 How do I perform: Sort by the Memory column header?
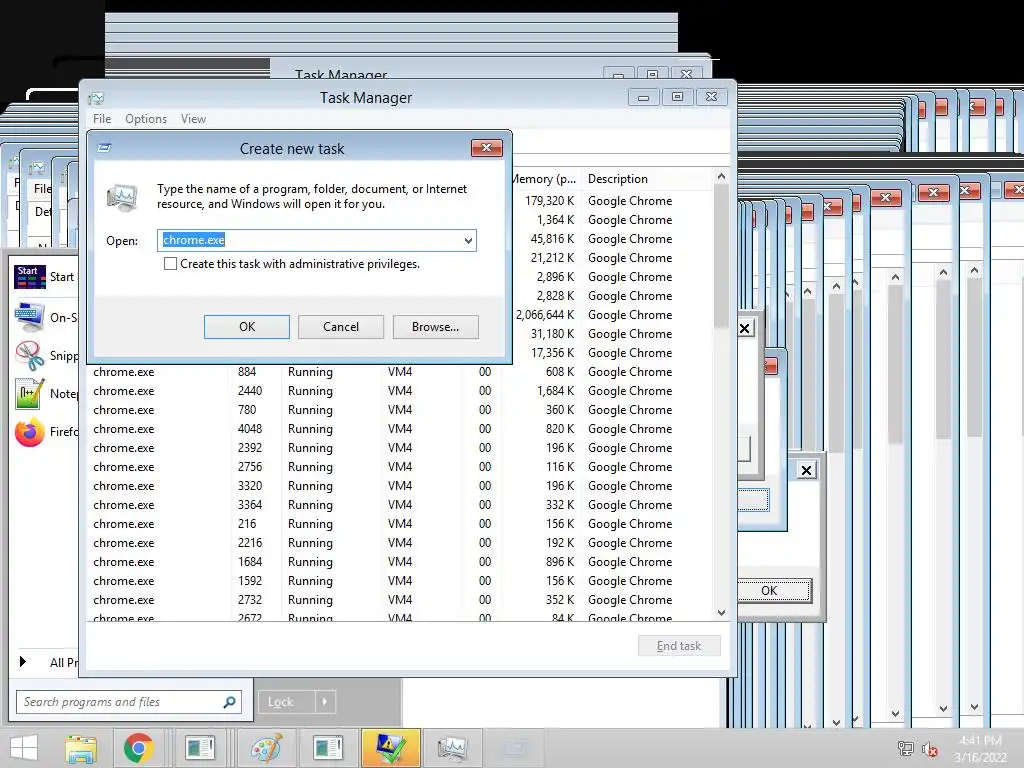tap(543, 179)
